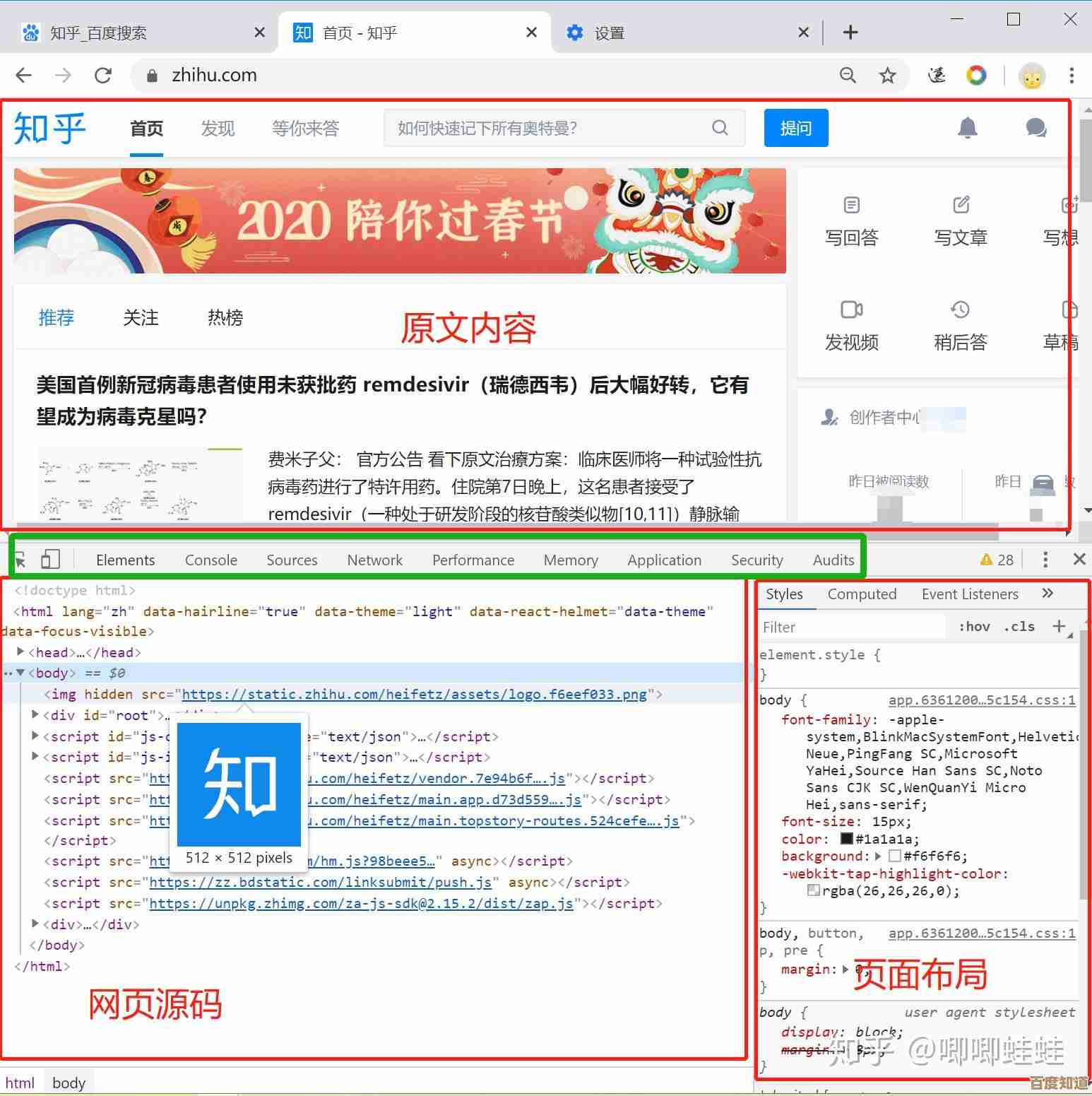
Task: Switch to the Computed styles tab
Action: (x=862, y=594)
